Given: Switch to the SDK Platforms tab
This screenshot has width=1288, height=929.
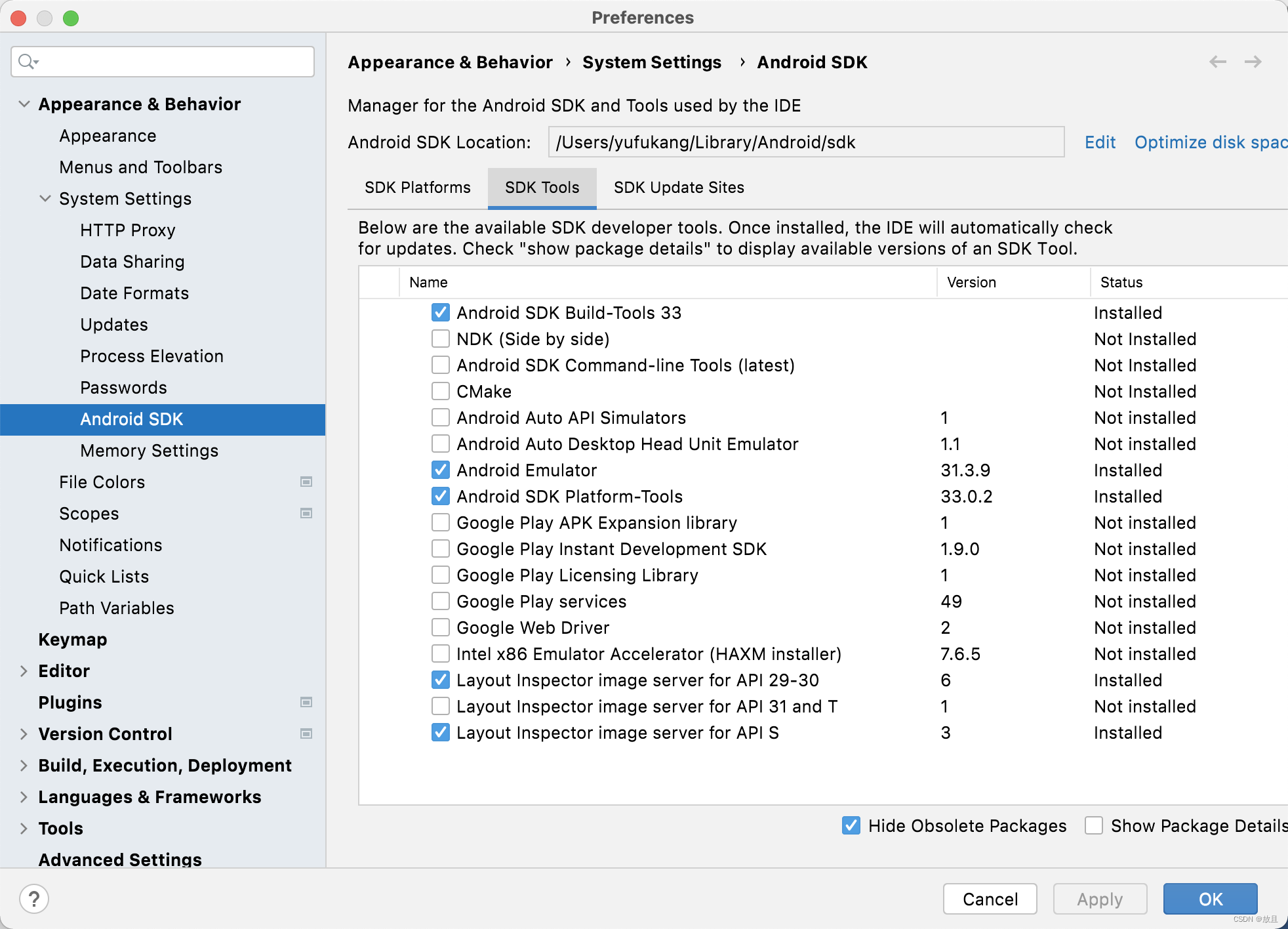Looking at the screenshot, I should pos(417,188).
